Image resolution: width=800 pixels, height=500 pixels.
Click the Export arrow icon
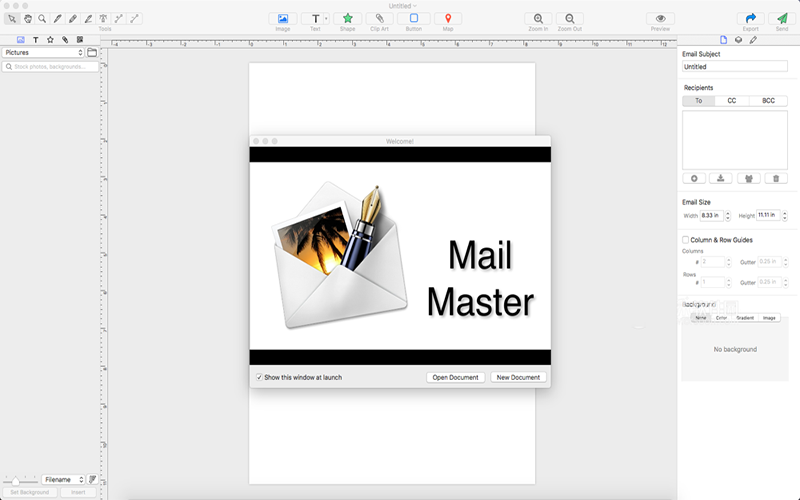(x=751, y=19)
